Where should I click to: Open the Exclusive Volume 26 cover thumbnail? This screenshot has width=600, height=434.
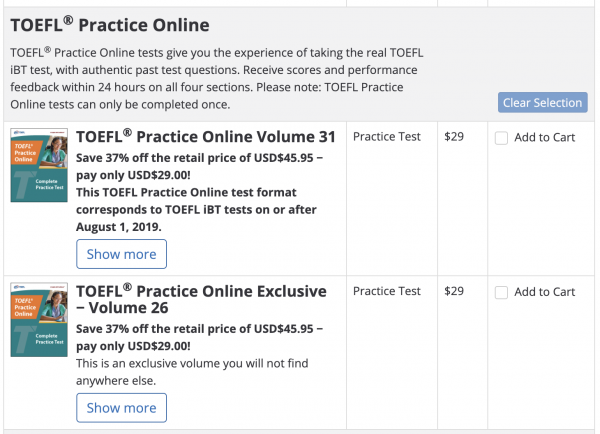click(x=39, y=319)
